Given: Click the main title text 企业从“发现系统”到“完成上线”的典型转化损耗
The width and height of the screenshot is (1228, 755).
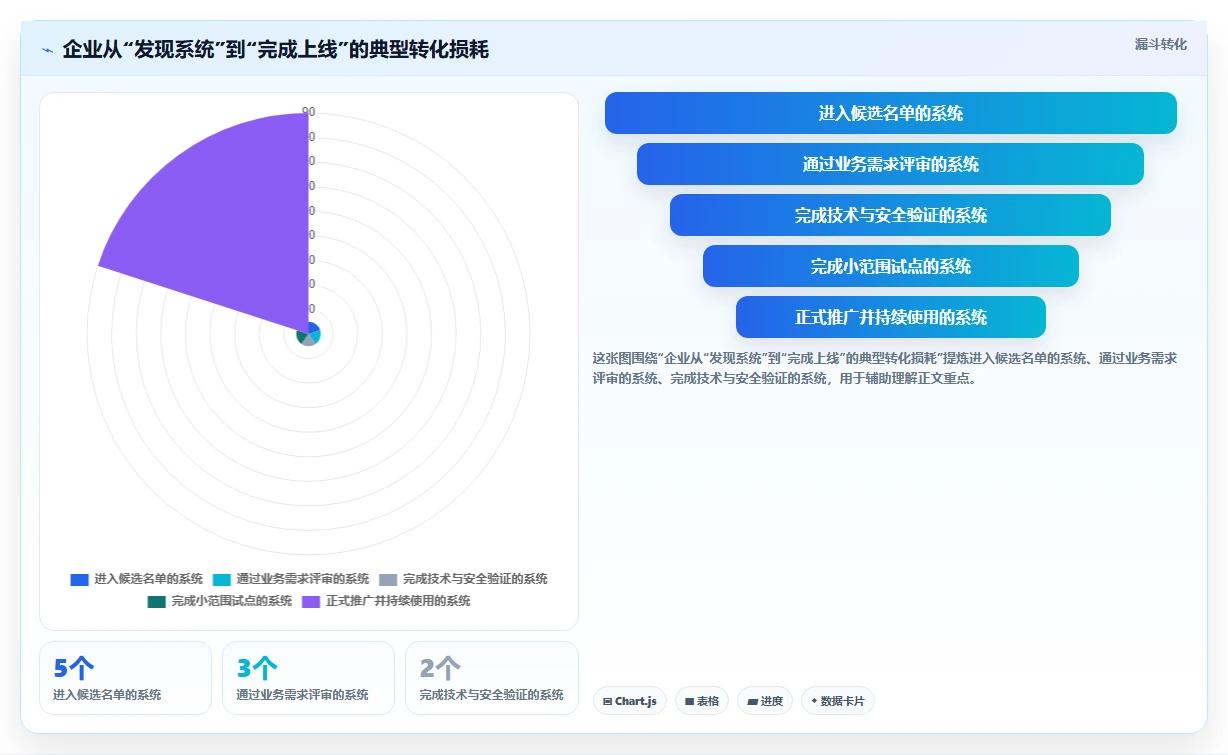Looking at the screenshot, I should pyautogui.click(x=276, y=49).
